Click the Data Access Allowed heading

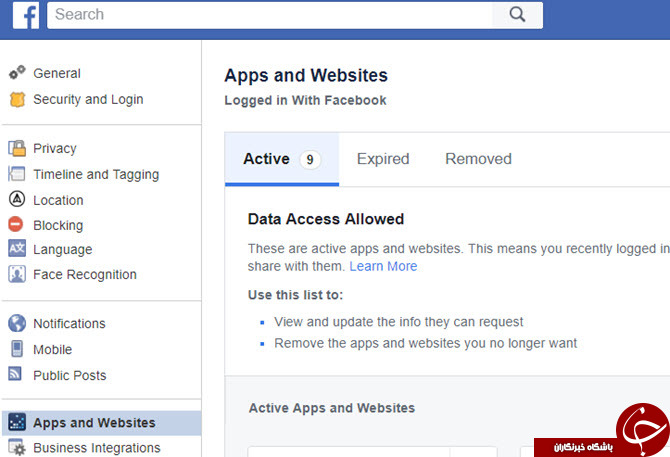tap(326, 219)
